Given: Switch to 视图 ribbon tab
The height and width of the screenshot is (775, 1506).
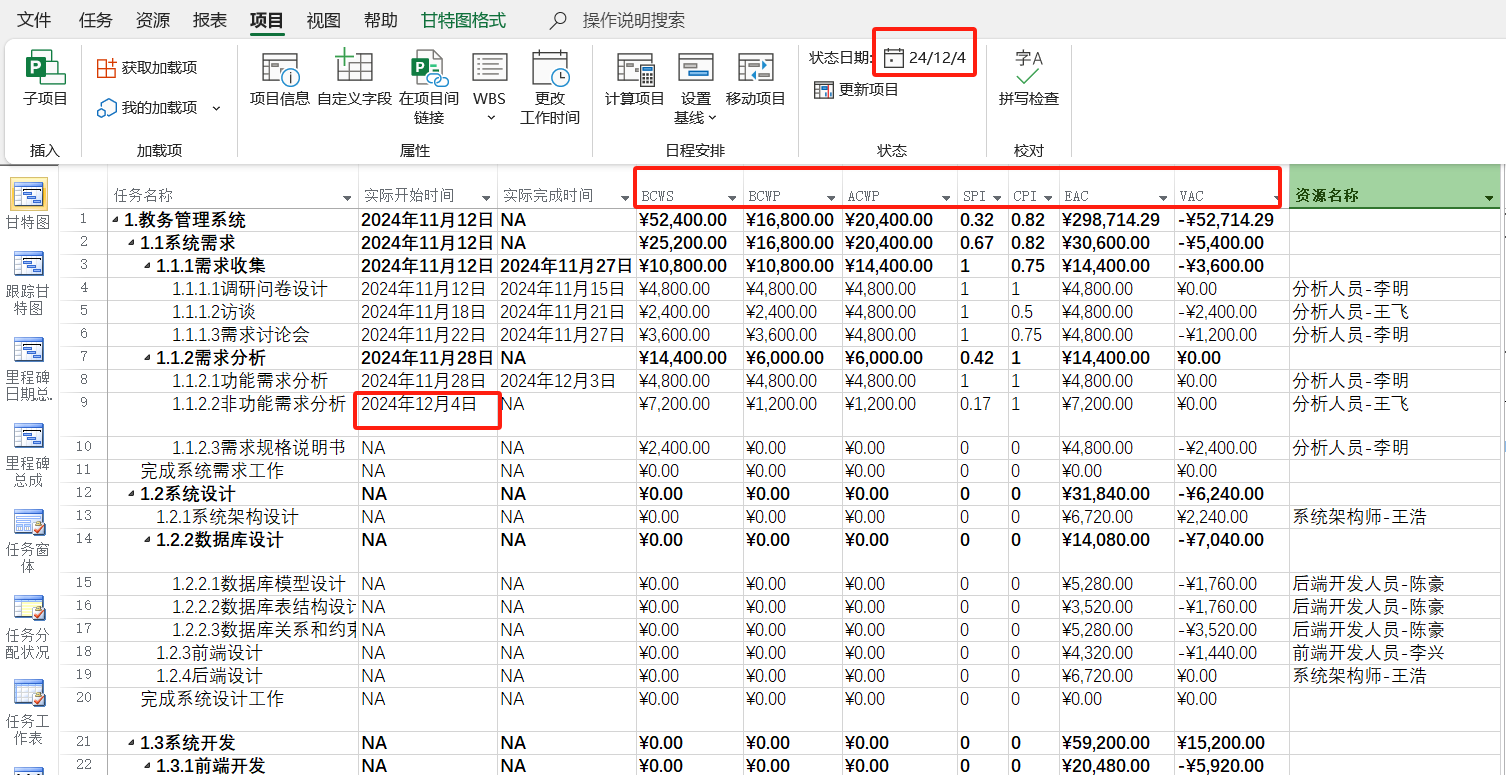Looking at the screenshot, I should (x=323, y=20).
